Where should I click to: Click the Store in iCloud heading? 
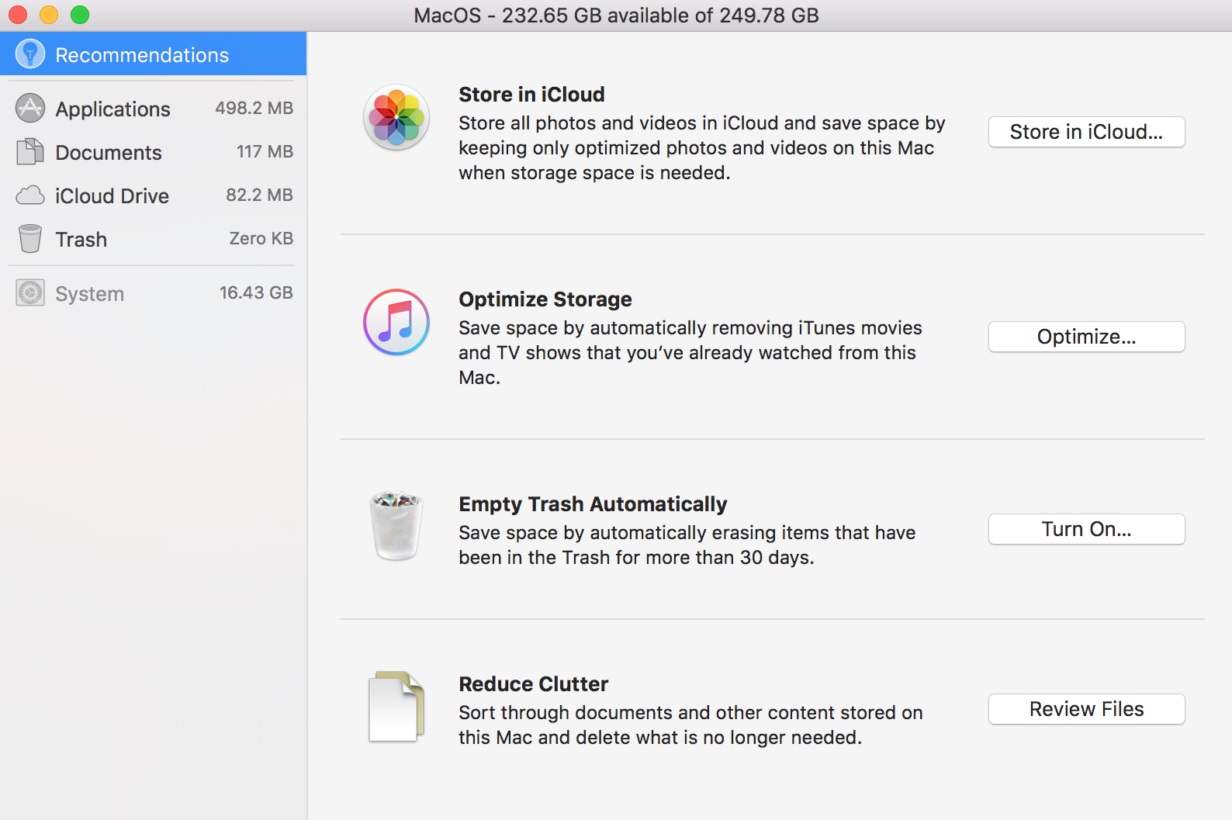tap(532, 94)
